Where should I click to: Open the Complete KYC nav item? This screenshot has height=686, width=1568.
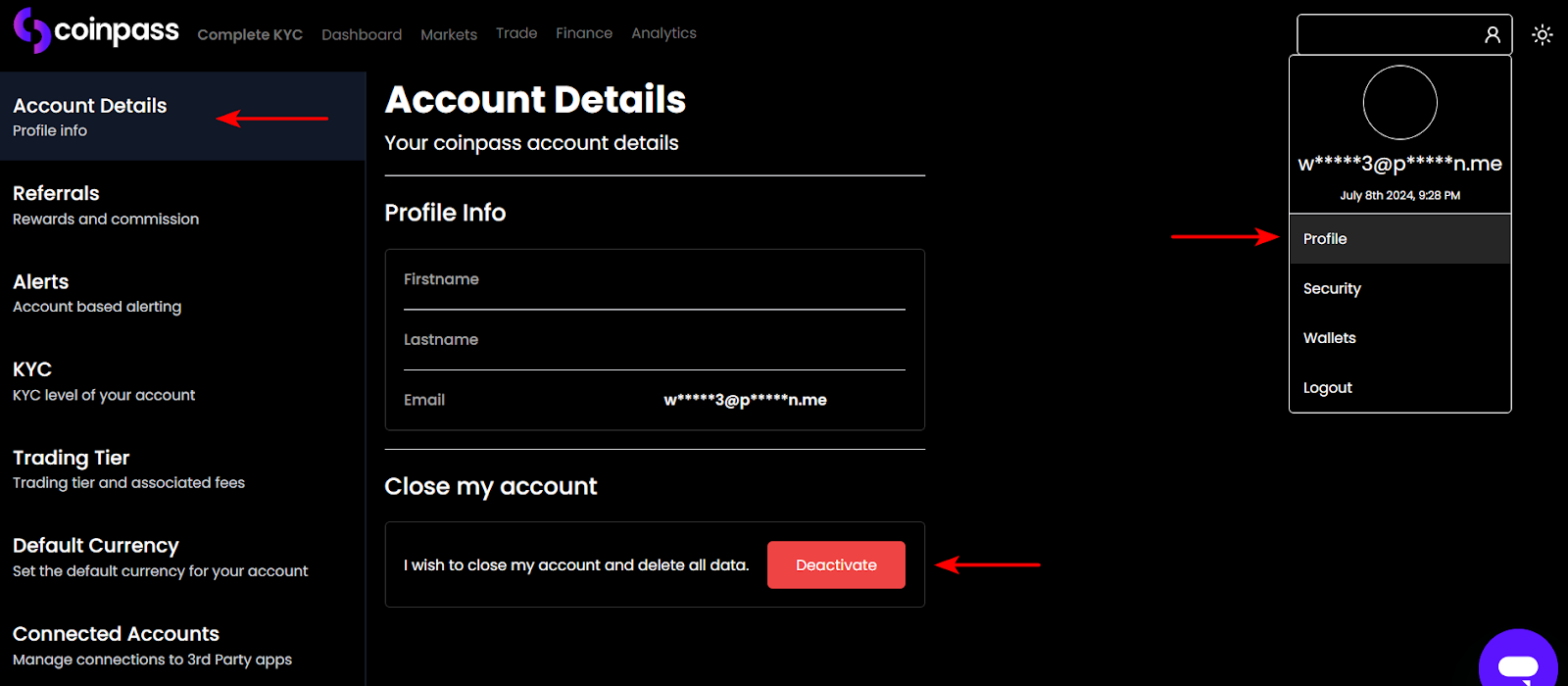click(x=250, y=34)
